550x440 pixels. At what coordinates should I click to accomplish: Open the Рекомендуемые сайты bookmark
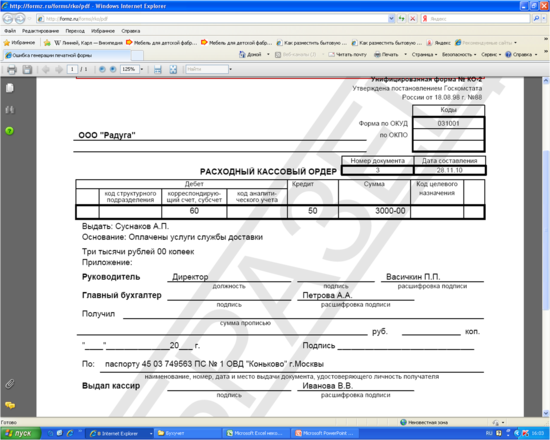click(x=486, y=43)
